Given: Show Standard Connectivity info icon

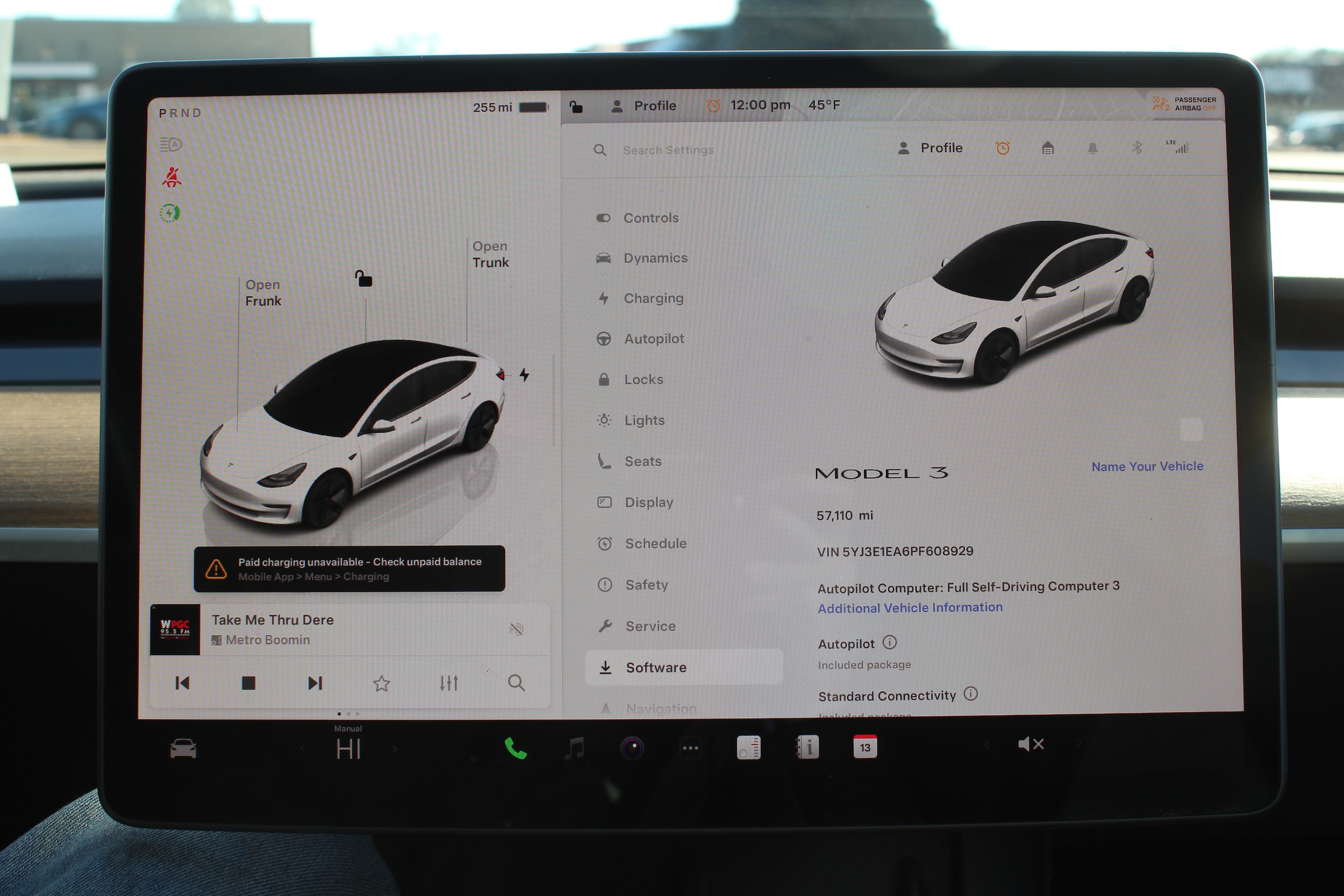Looking at the screenshot, I should [x=970, y=694].
